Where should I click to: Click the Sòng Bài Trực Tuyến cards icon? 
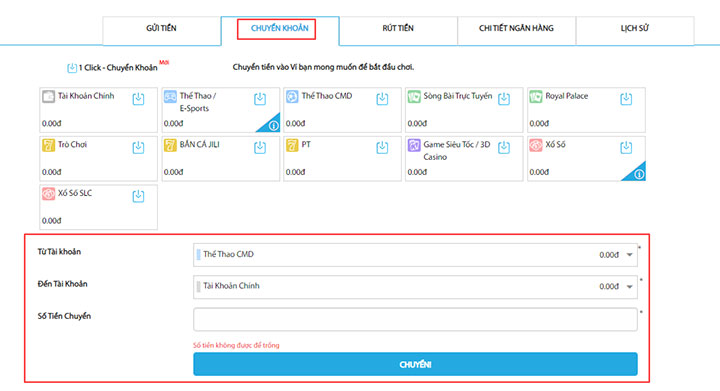tap(414, 96)
